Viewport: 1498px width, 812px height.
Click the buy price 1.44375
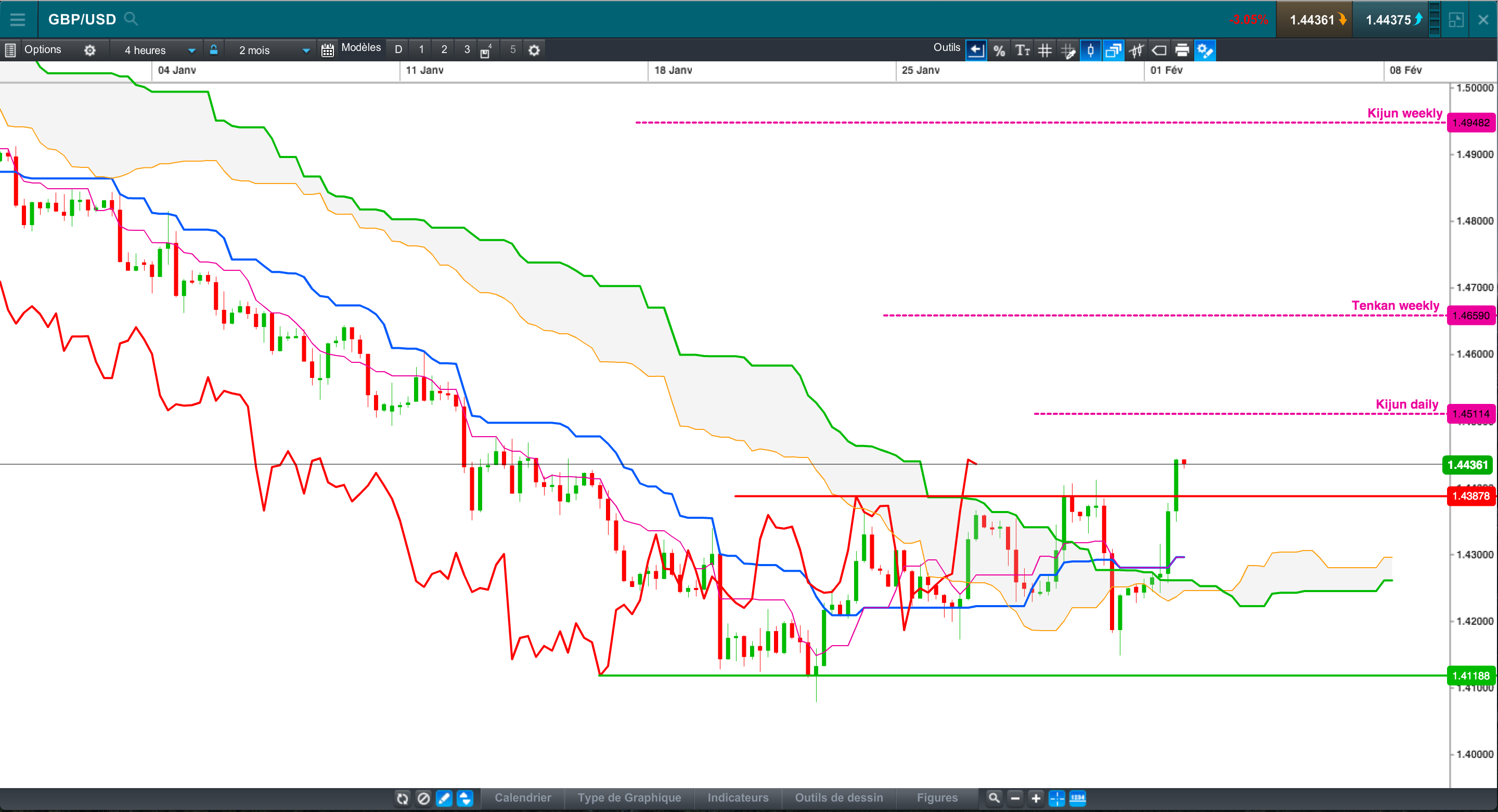(x=1390, y=20)
